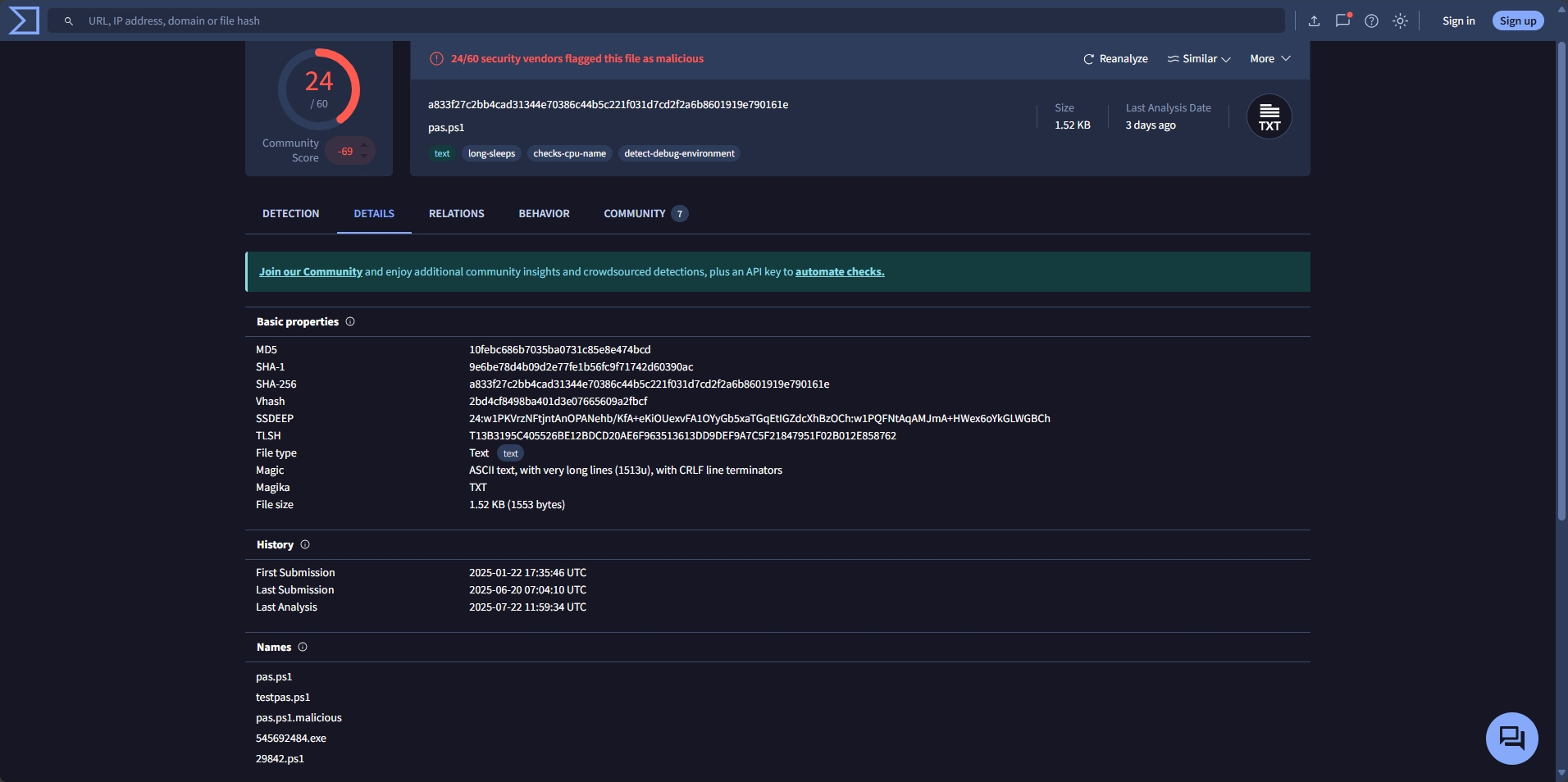Open the Behavior tab

pos(544,214)
